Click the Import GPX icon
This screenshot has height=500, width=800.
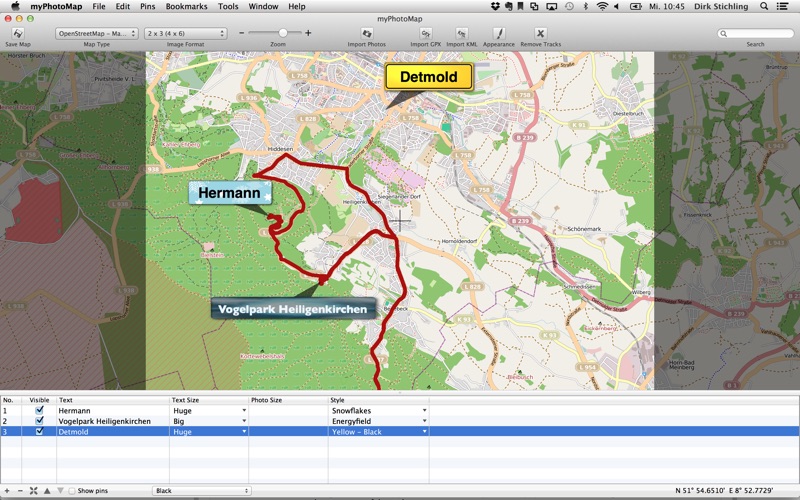pyautogui.click(x=425, y=34)
